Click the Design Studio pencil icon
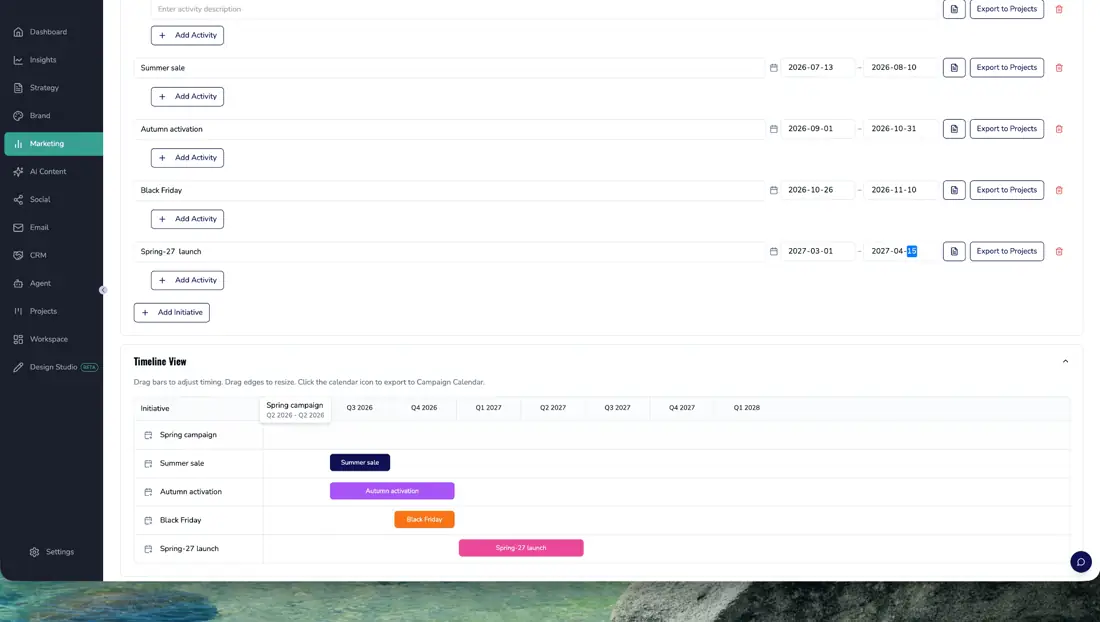This screenshot has height=622, width=1100. tap(18, 367)
